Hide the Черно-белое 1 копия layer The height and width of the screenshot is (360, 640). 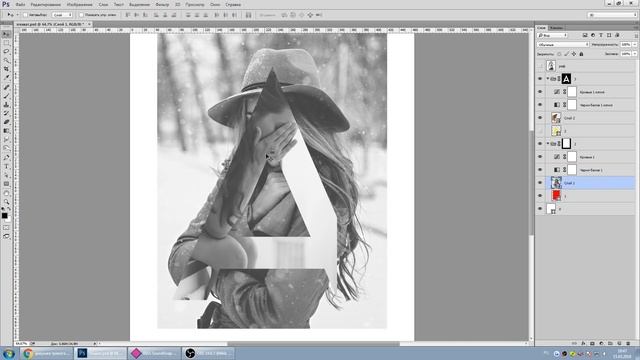(540, 105)
